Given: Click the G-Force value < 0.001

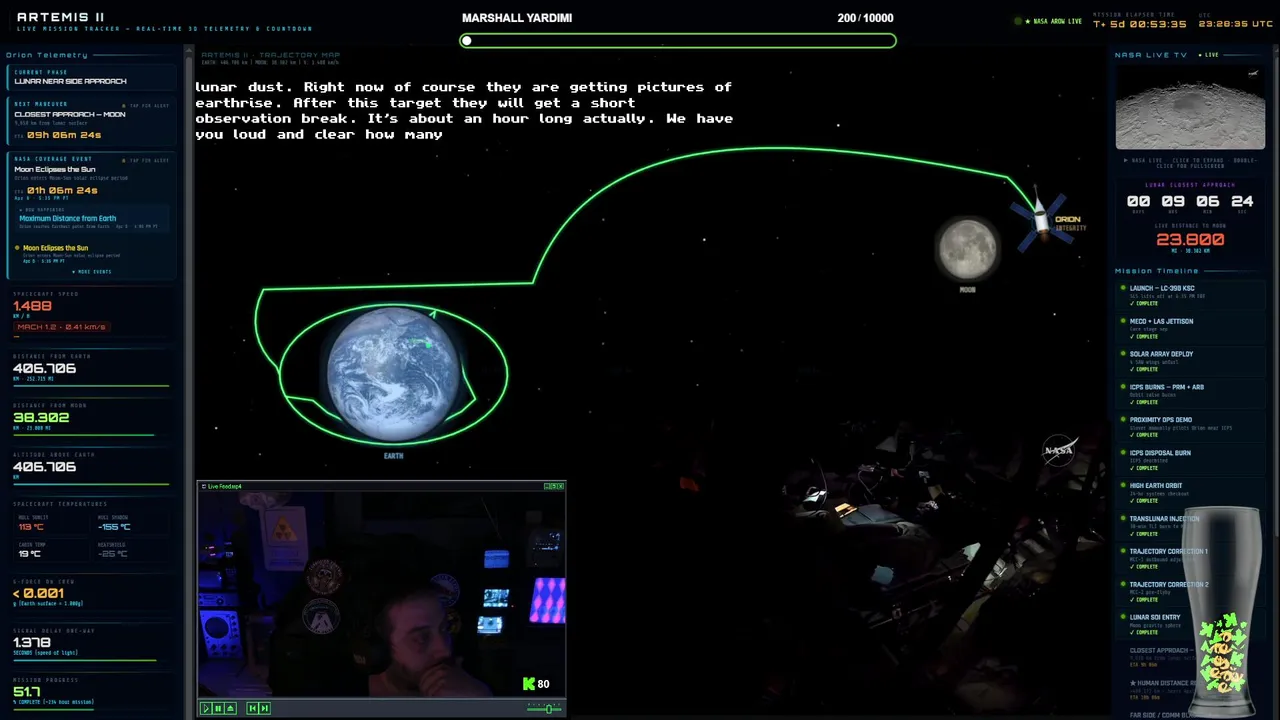Looking at the screenshot, I should [38, 594].
